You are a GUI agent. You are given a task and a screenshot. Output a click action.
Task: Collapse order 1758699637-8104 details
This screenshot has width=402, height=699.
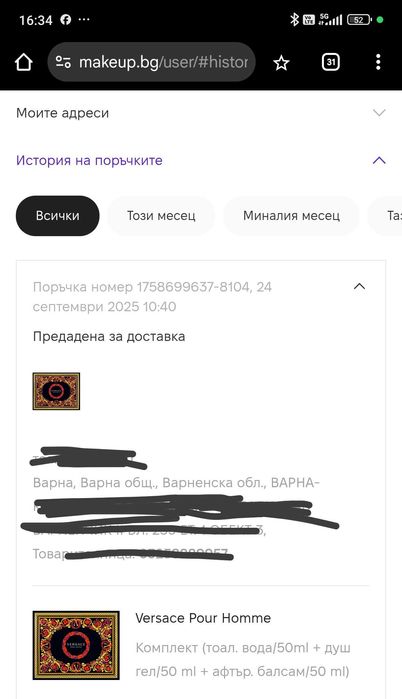[359, 286]
